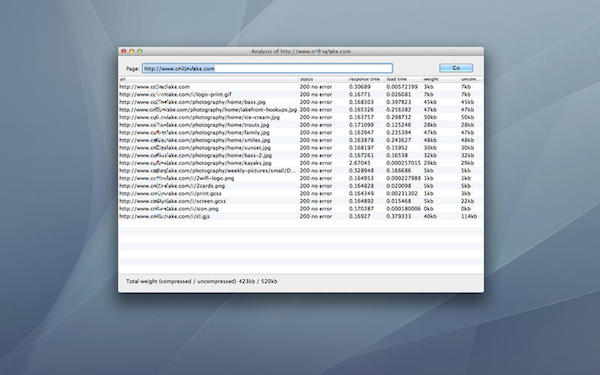Select the sunset.jpg row

point(300,148)
